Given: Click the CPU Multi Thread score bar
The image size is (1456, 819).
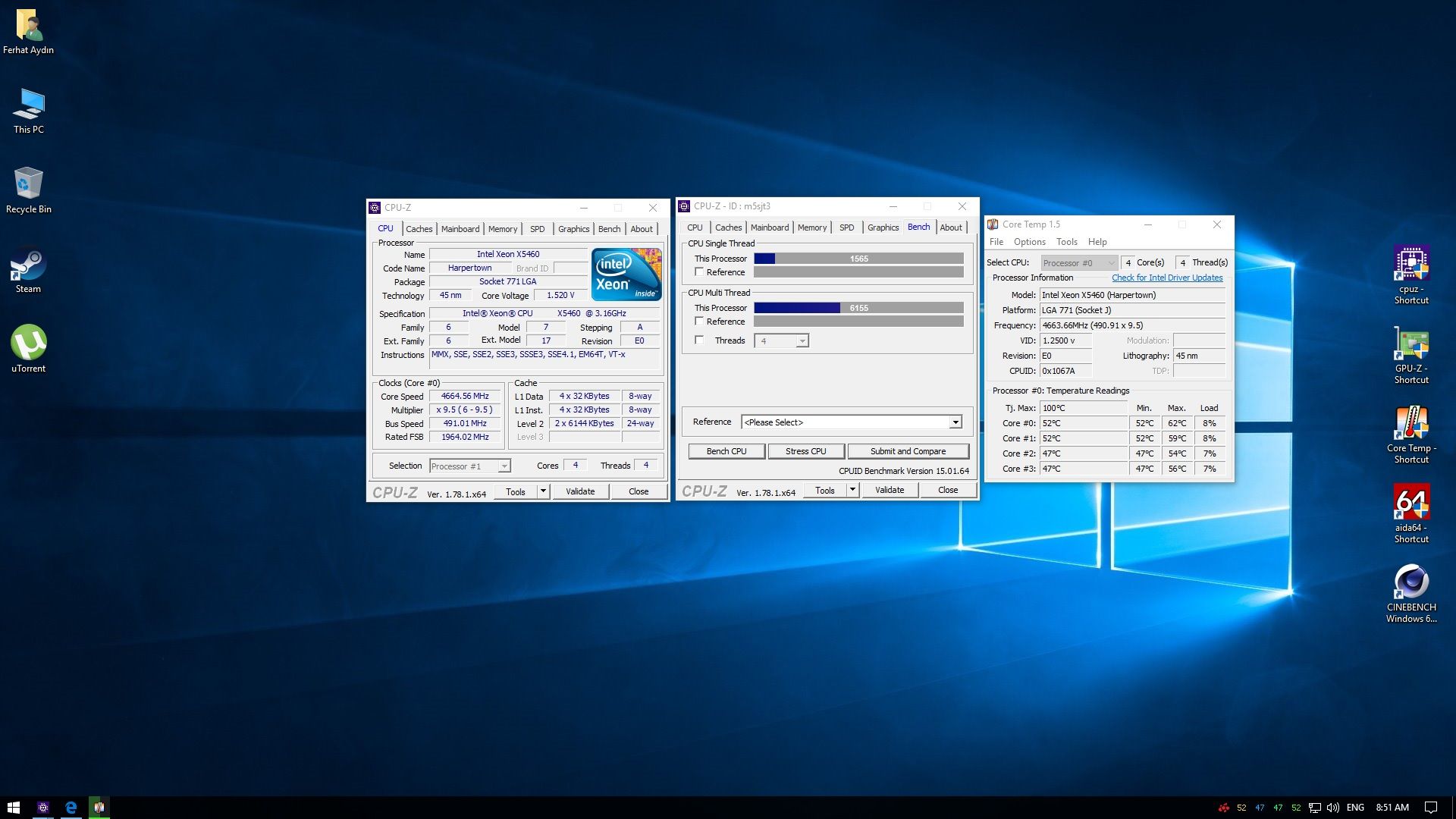Looking at the screenshot, I should pos(858,308).
